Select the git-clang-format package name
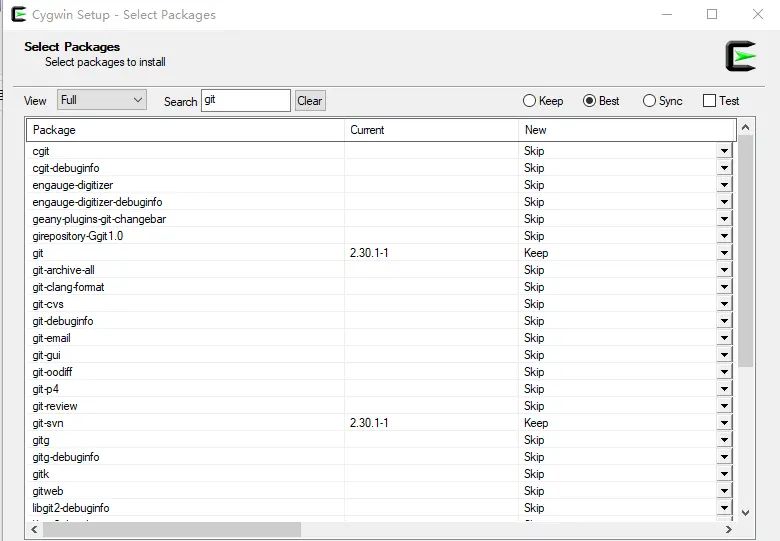The image size is (780, 541). pos(68,287)
